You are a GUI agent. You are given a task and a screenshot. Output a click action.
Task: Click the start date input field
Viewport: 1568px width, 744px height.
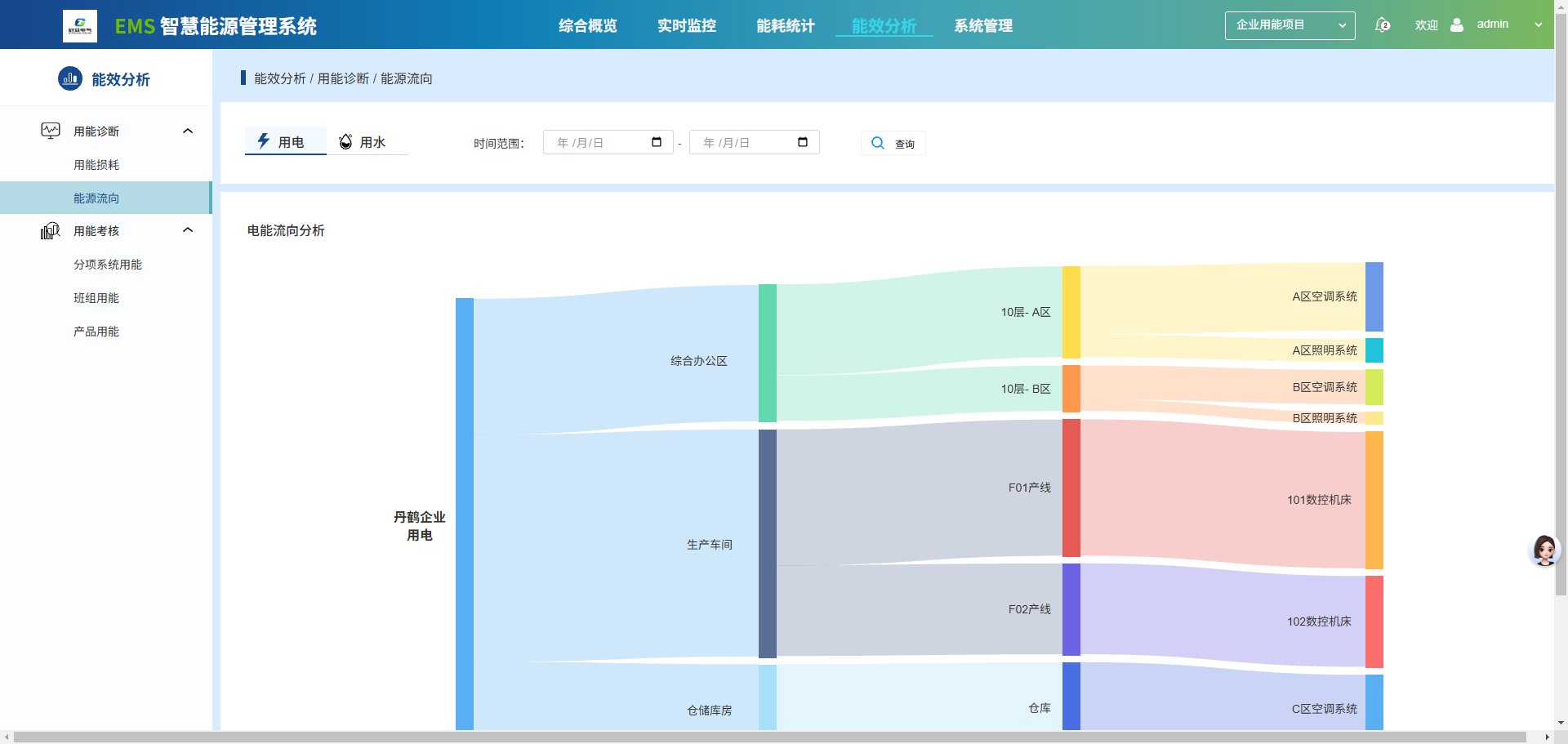coord(608,142)
